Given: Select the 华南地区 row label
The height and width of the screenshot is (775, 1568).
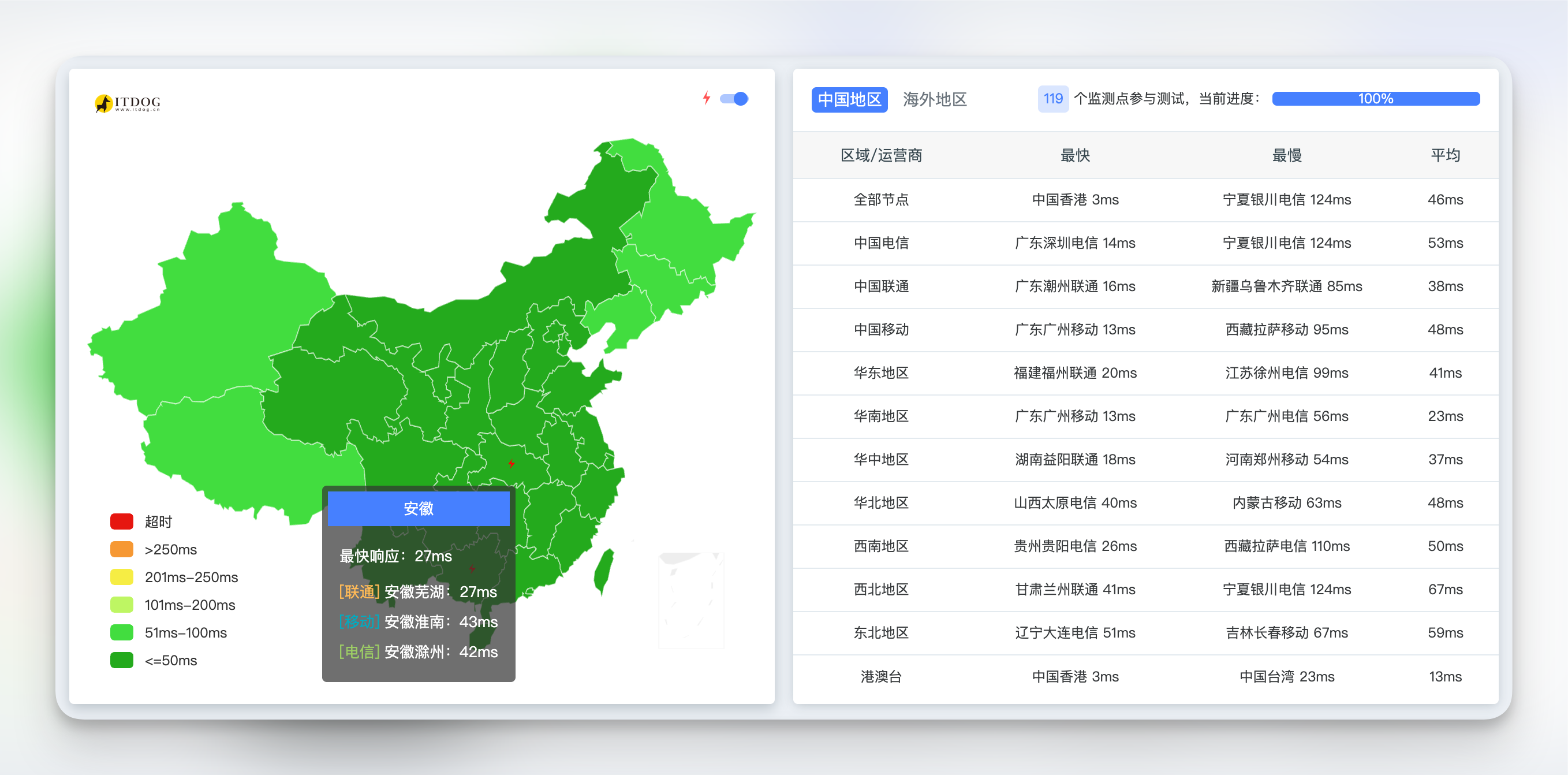Looking at the screenshot, I should pos(881,416).
